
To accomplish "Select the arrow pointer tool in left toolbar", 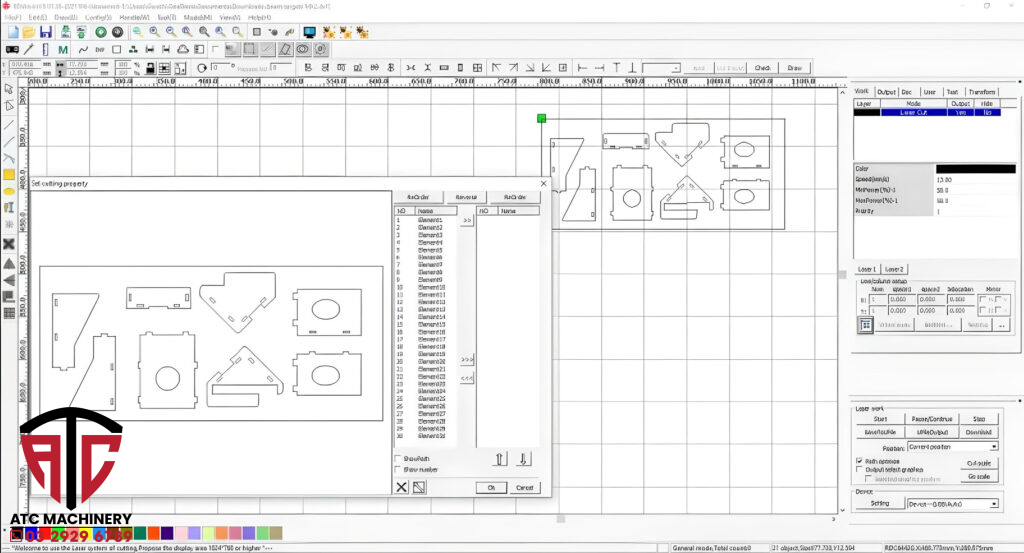I will click(9, 89).
